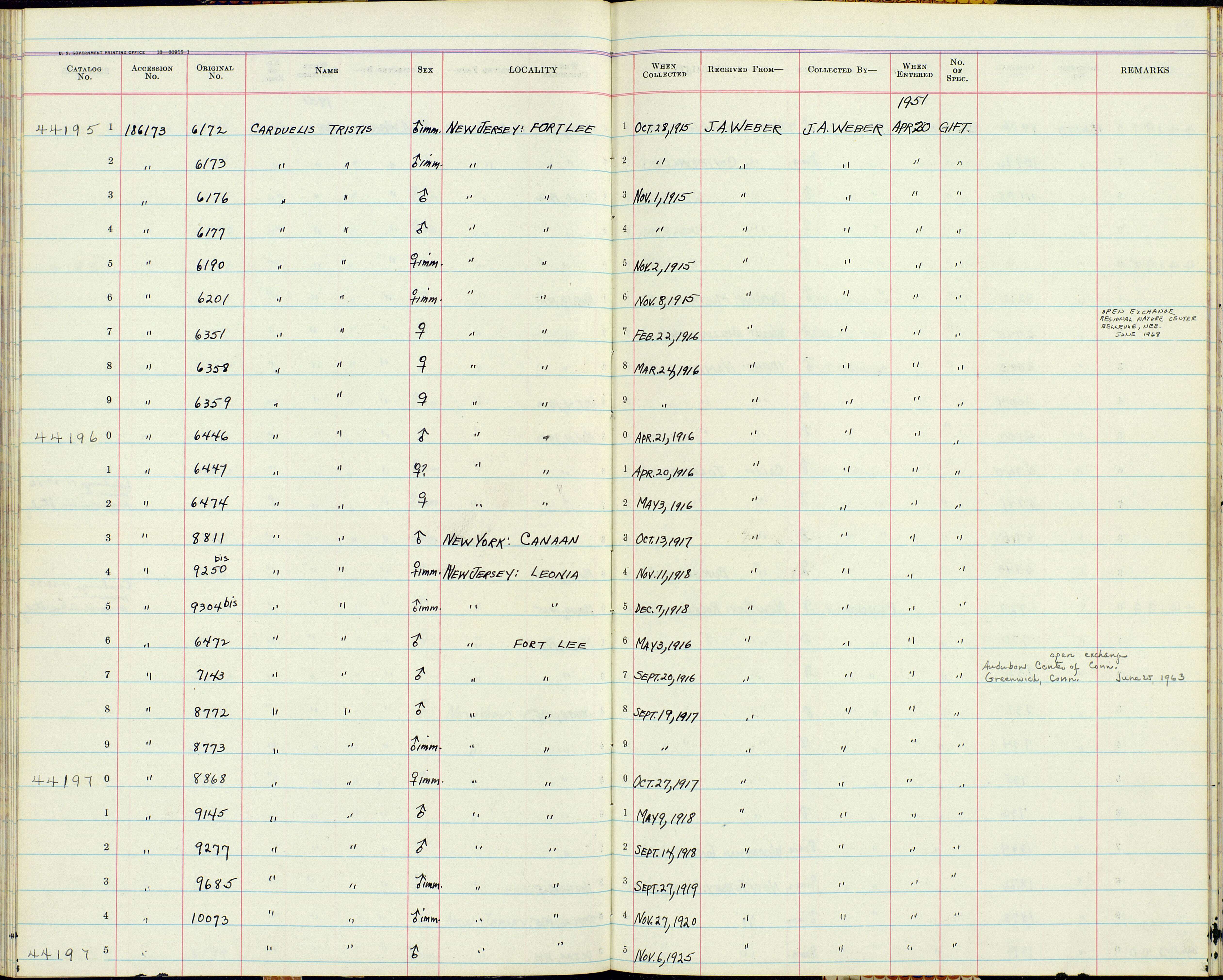Image resolution: width=1223 pixels, height=980 pixels.
Task: Click locality 'New Jersey: Fort Lee'
Action: (520, 129)
